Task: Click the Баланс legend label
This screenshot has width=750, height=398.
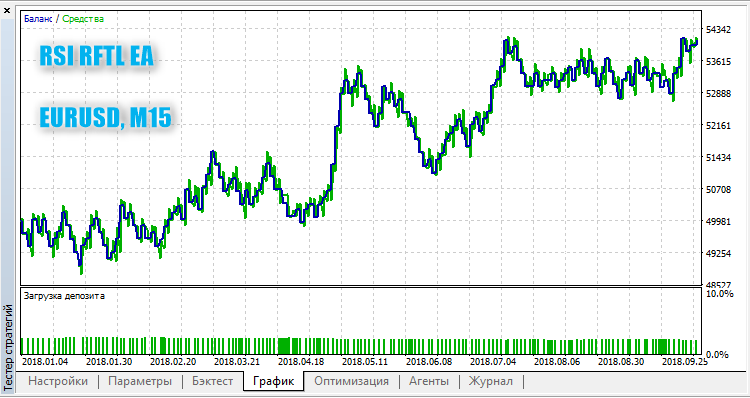Action: click(38, 19)
